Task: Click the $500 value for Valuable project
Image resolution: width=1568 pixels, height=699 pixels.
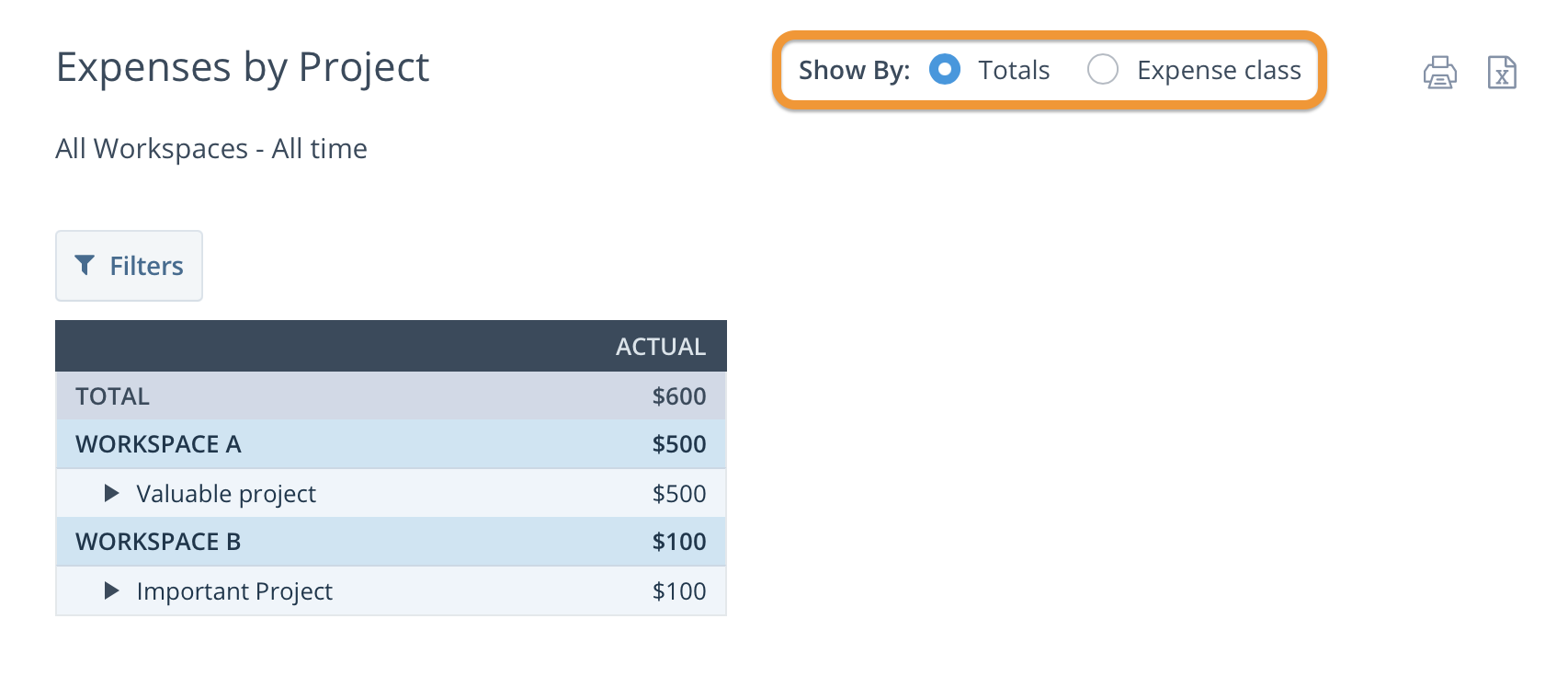Action: click(x=679, y=493)
